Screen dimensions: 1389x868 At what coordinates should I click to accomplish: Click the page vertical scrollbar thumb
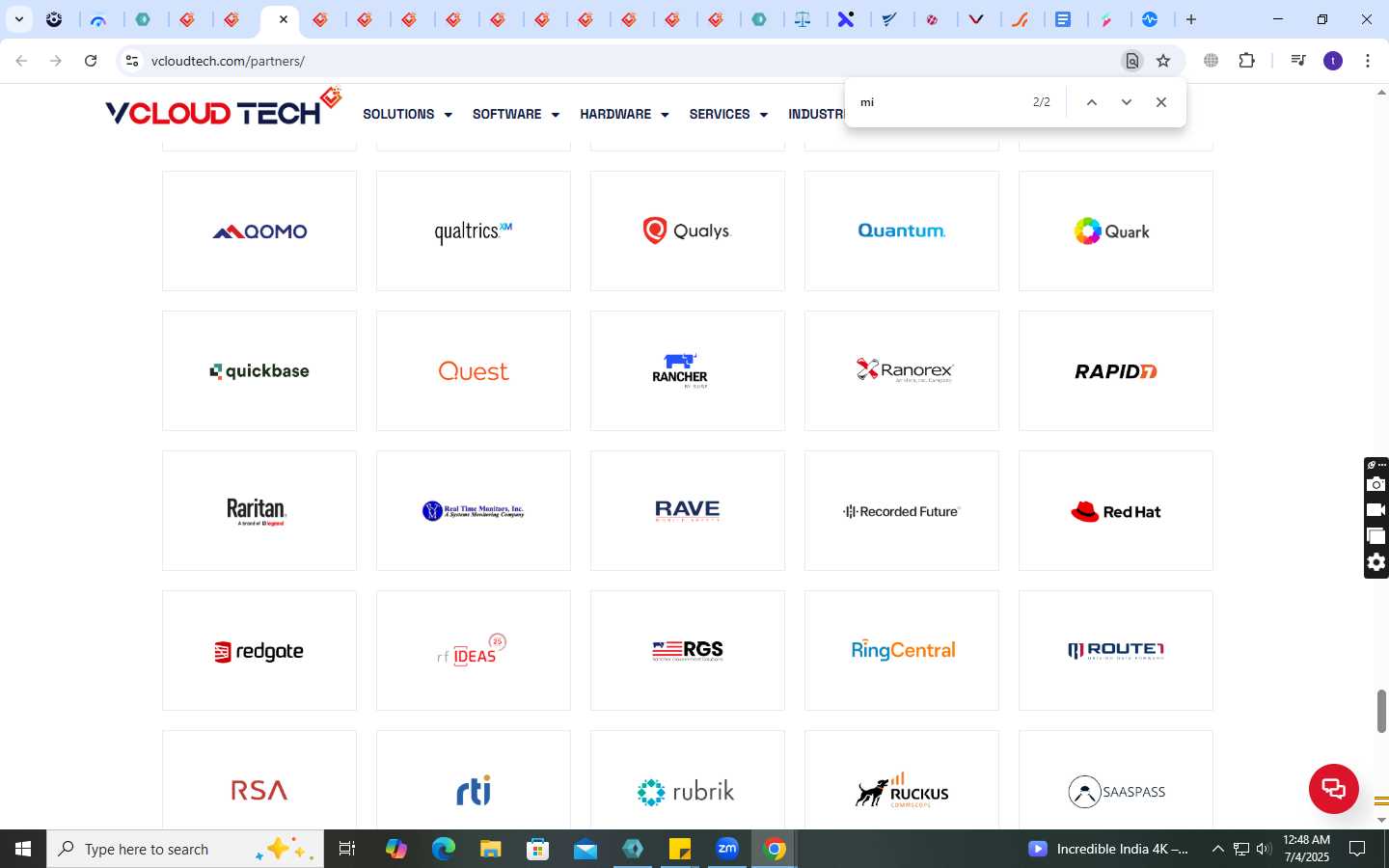[1381, 711]
